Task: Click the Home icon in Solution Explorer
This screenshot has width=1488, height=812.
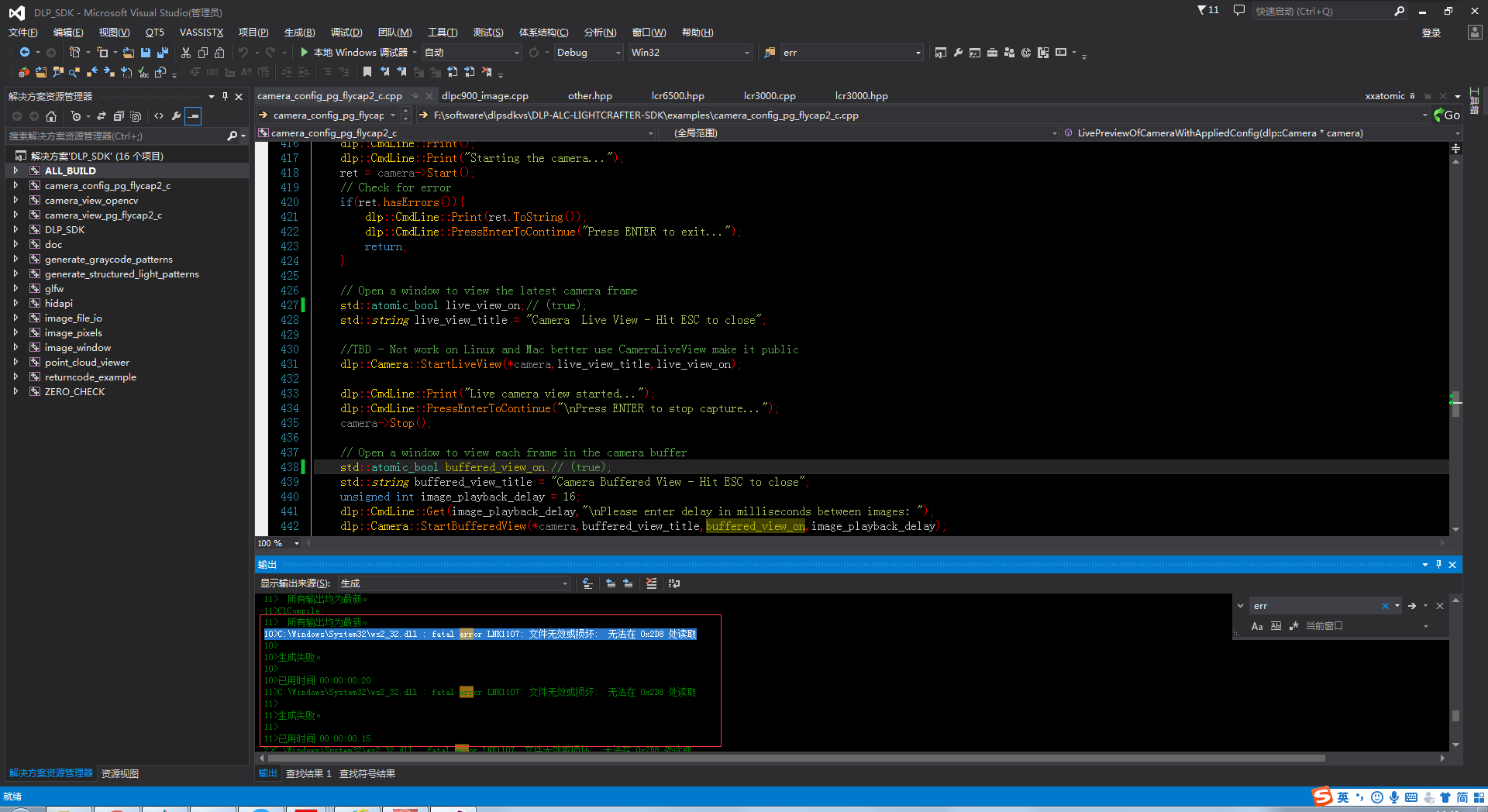Action: coord(51,116)
